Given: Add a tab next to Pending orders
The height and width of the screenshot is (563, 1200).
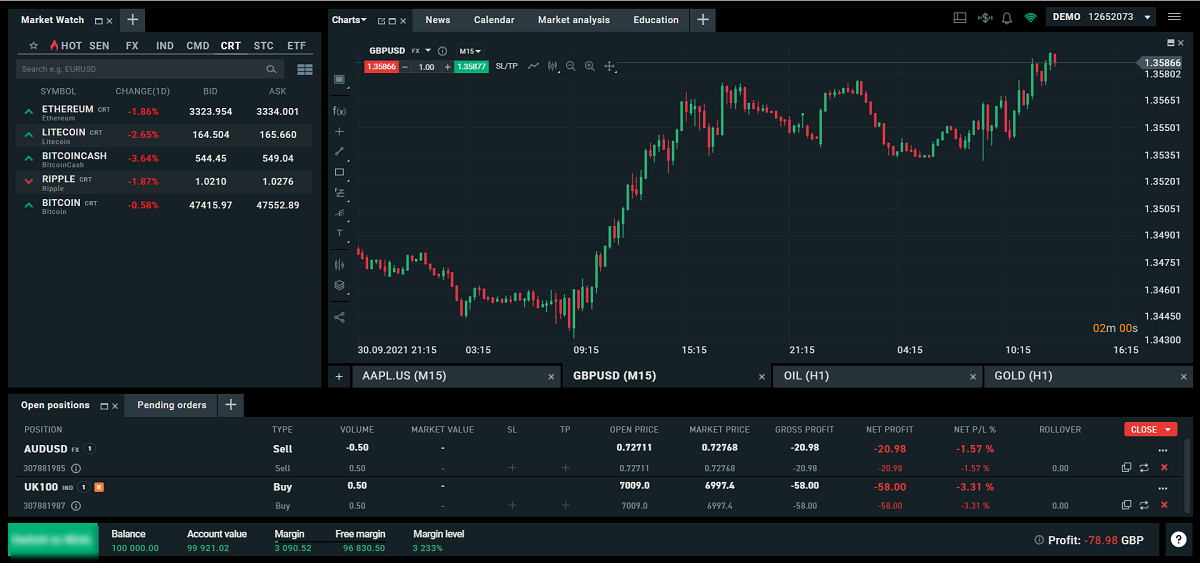Looking at the screenshot, I should point(231,405).
